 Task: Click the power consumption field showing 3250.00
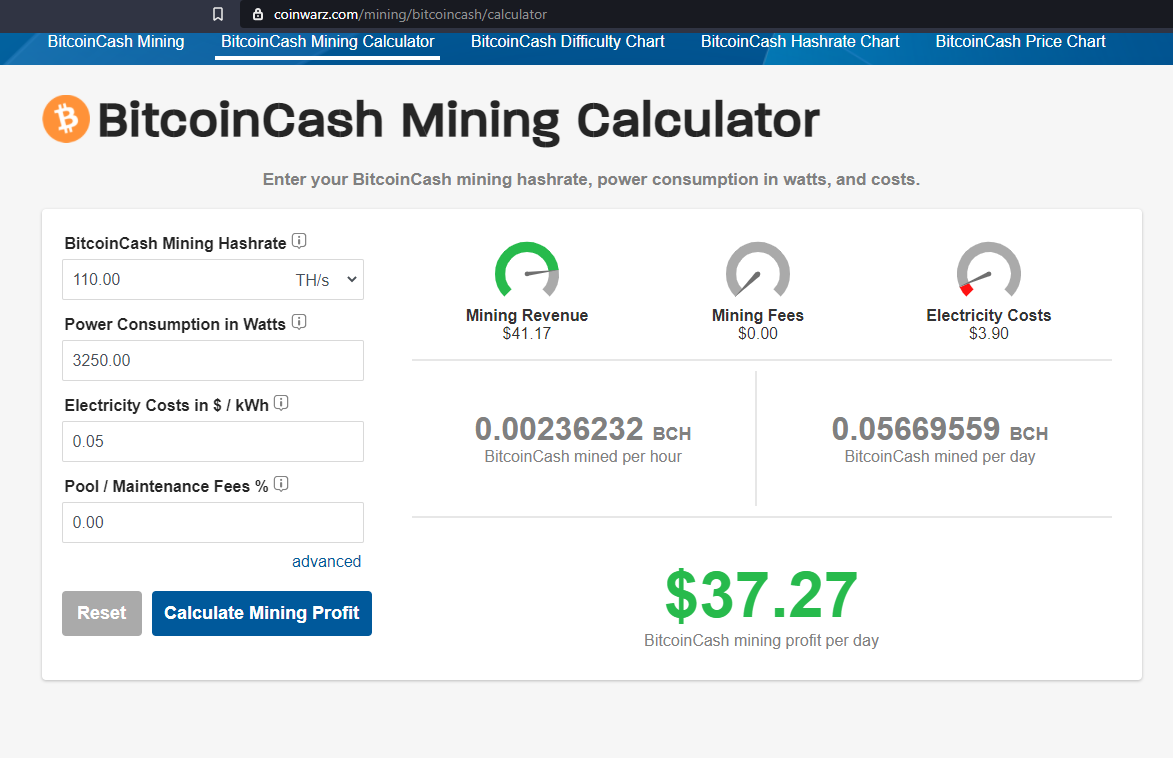(213, 361)
